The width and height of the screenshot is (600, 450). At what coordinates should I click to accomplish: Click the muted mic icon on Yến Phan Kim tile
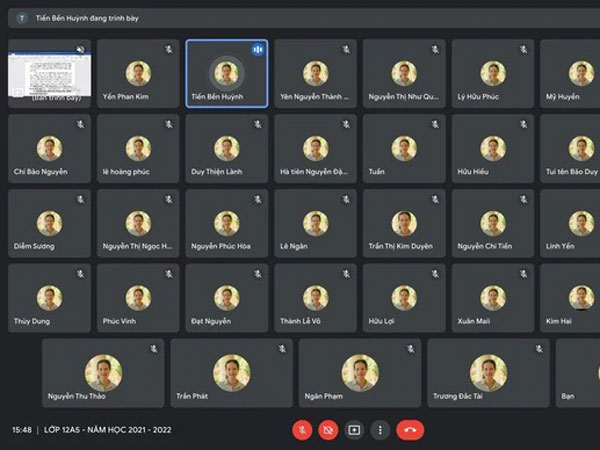[x=169, y=49]
